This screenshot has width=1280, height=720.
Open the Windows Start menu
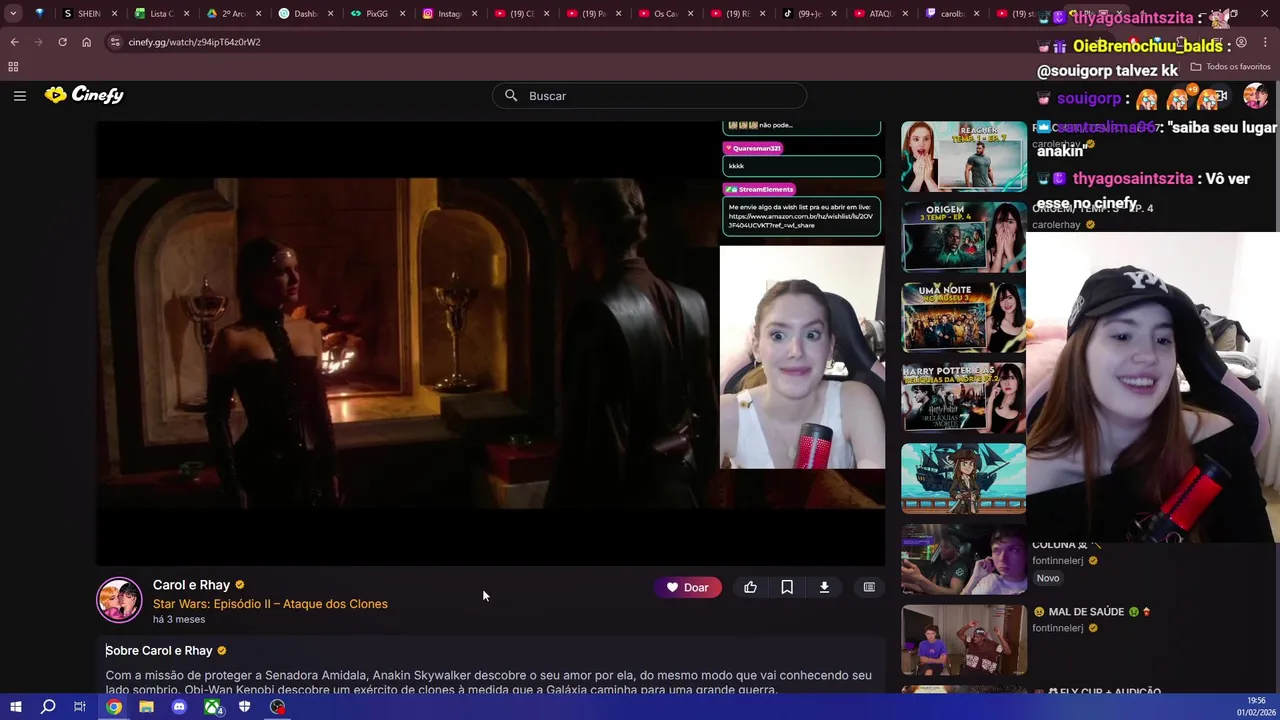(x=15, y=707)
